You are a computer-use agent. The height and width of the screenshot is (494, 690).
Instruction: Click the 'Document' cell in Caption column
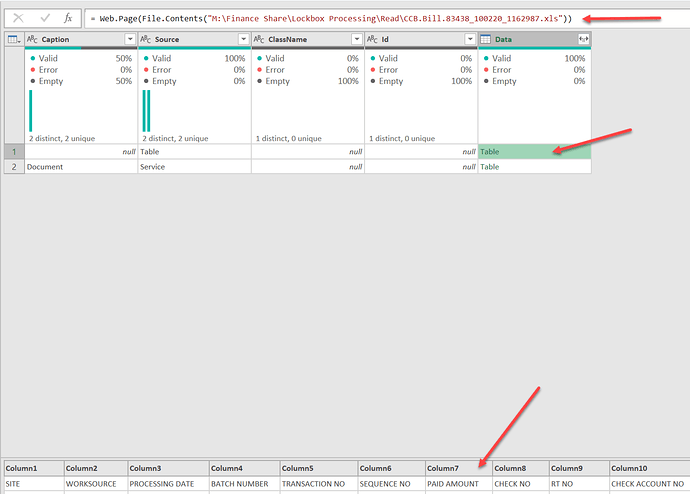[81, 167]
